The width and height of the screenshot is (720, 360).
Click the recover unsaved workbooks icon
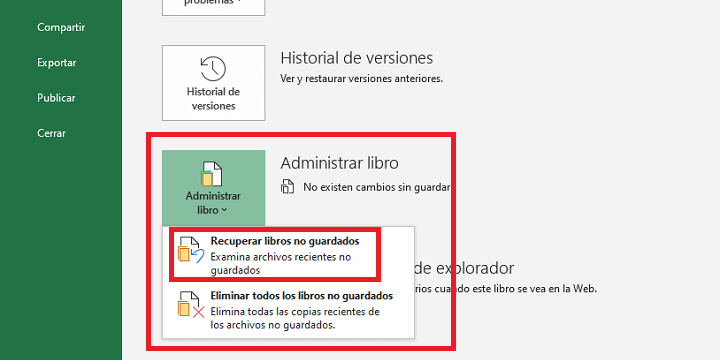coord(190,250)
